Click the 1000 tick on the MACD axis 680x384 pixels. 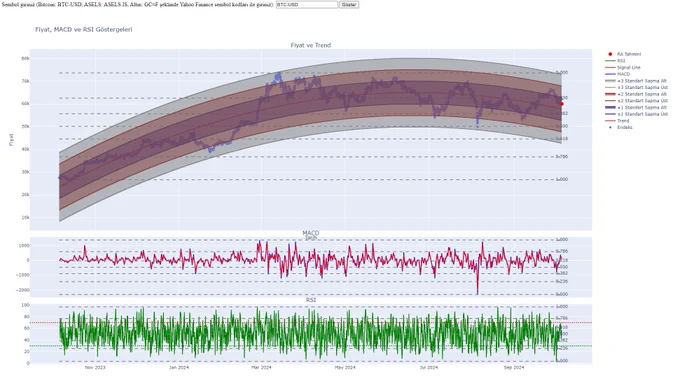coord(24,246)
